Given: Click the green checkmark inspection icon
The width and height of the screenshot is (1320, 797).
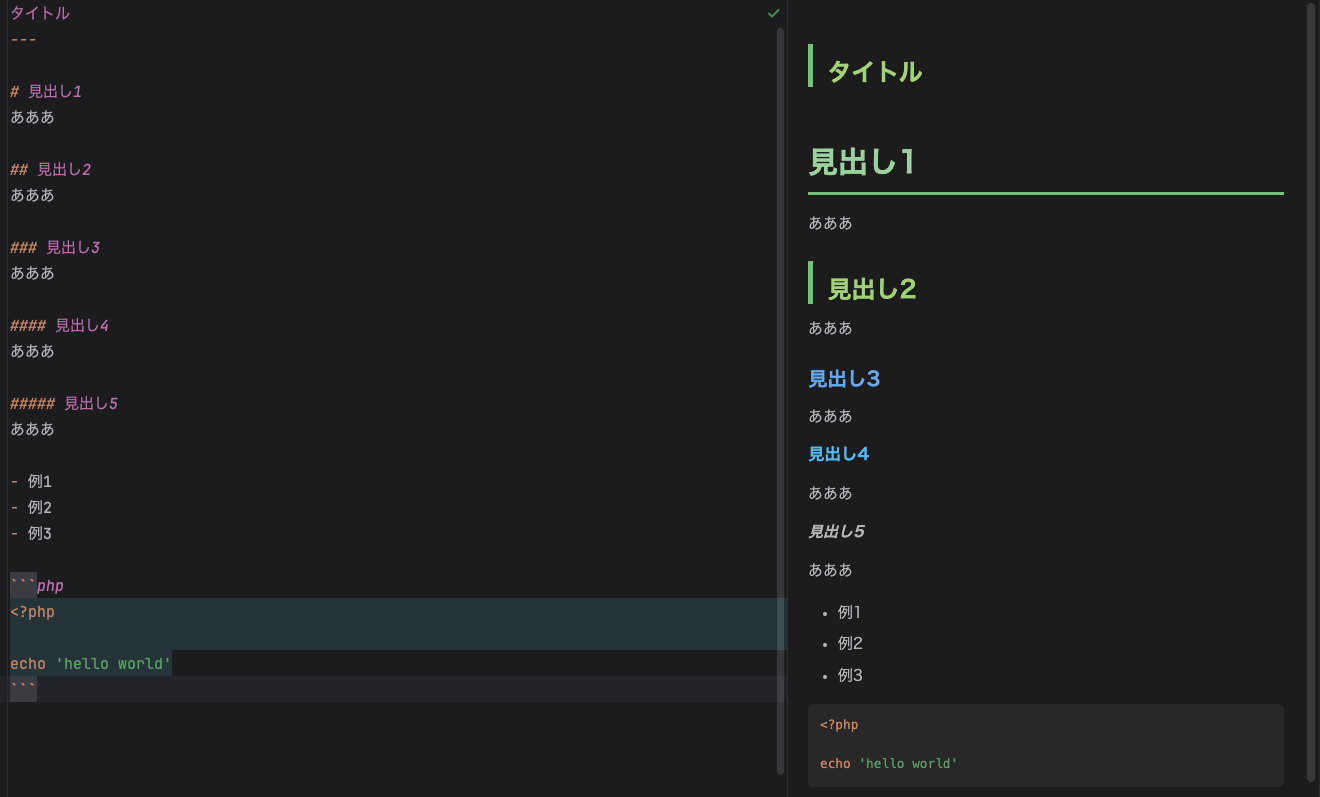Looking at the screenshot, I should pos(773,13).
